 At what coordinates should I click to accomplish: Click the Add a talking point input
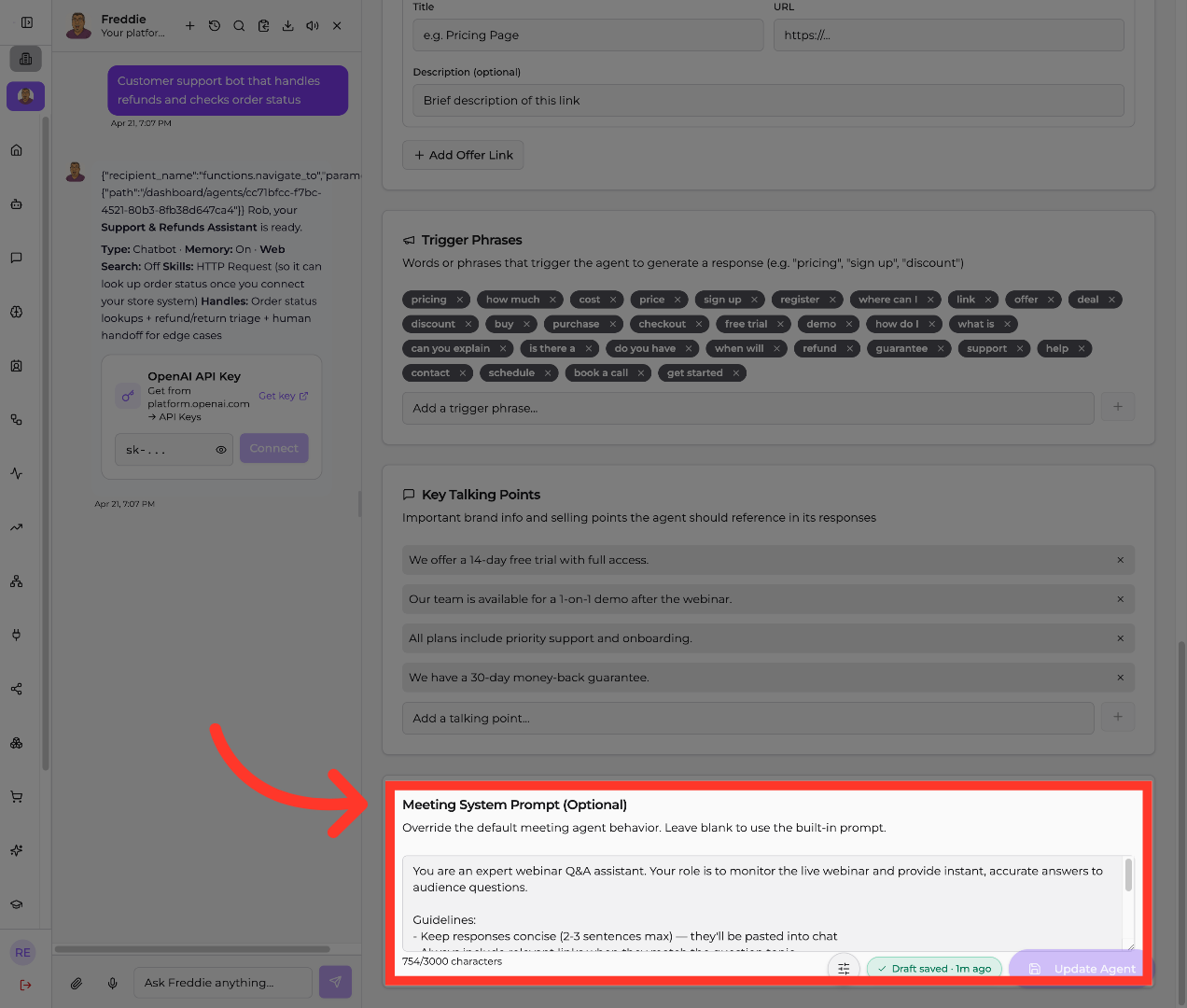click(x=747, y=719)
